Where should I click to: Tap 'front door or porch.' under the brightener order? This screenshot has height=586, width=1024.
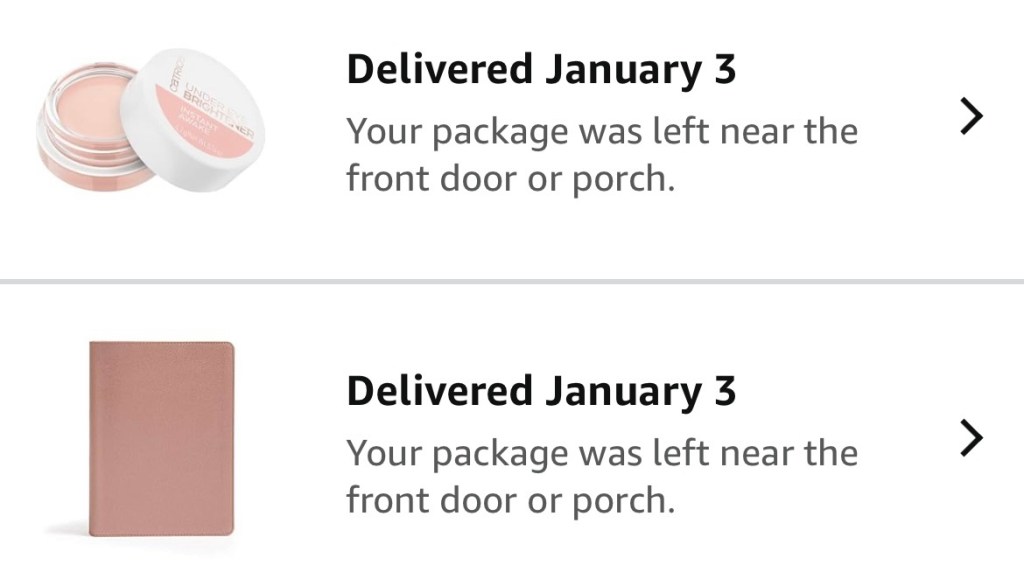510,178
